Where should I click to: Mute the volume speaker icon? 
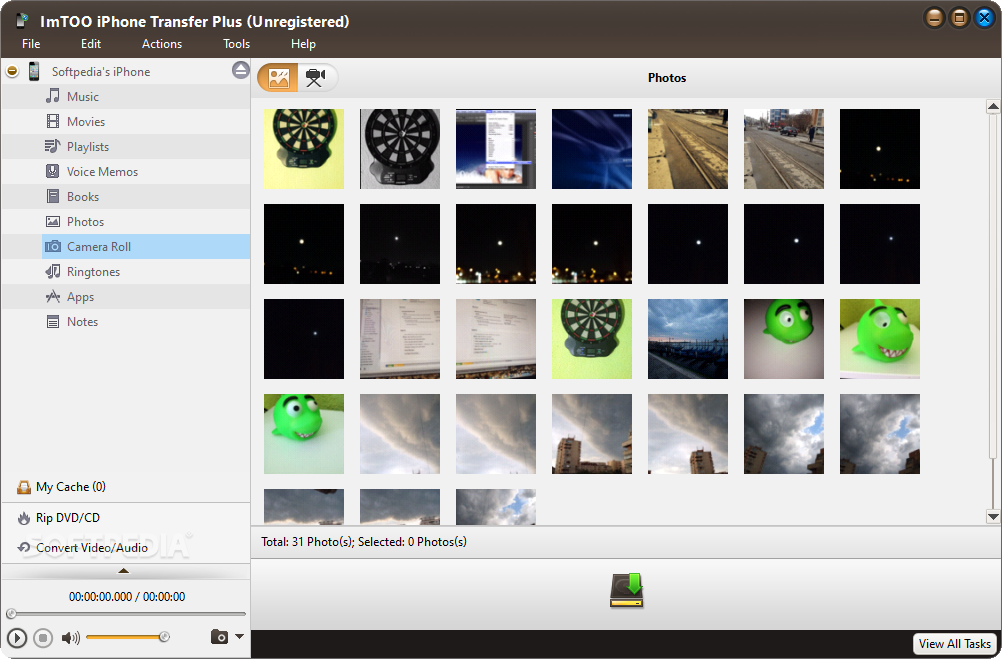tap(70, 637)
